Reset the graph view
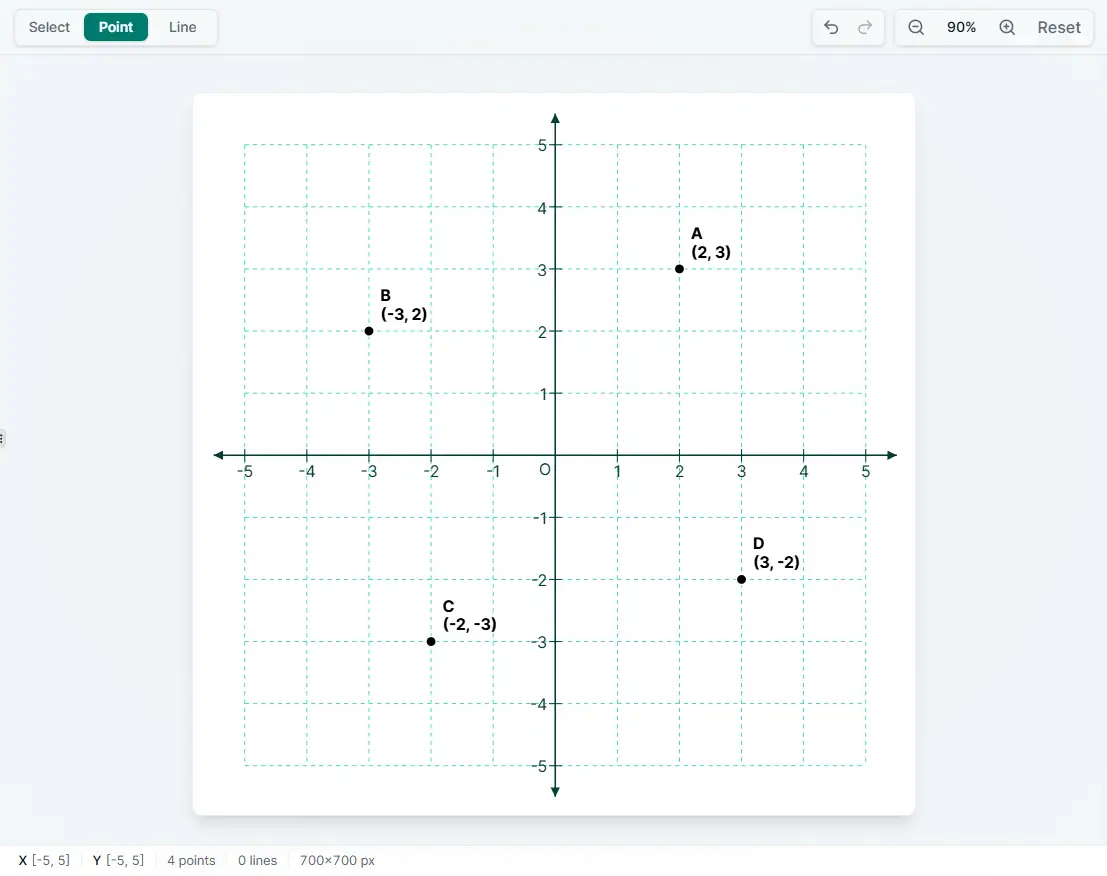 (1058, 28)
